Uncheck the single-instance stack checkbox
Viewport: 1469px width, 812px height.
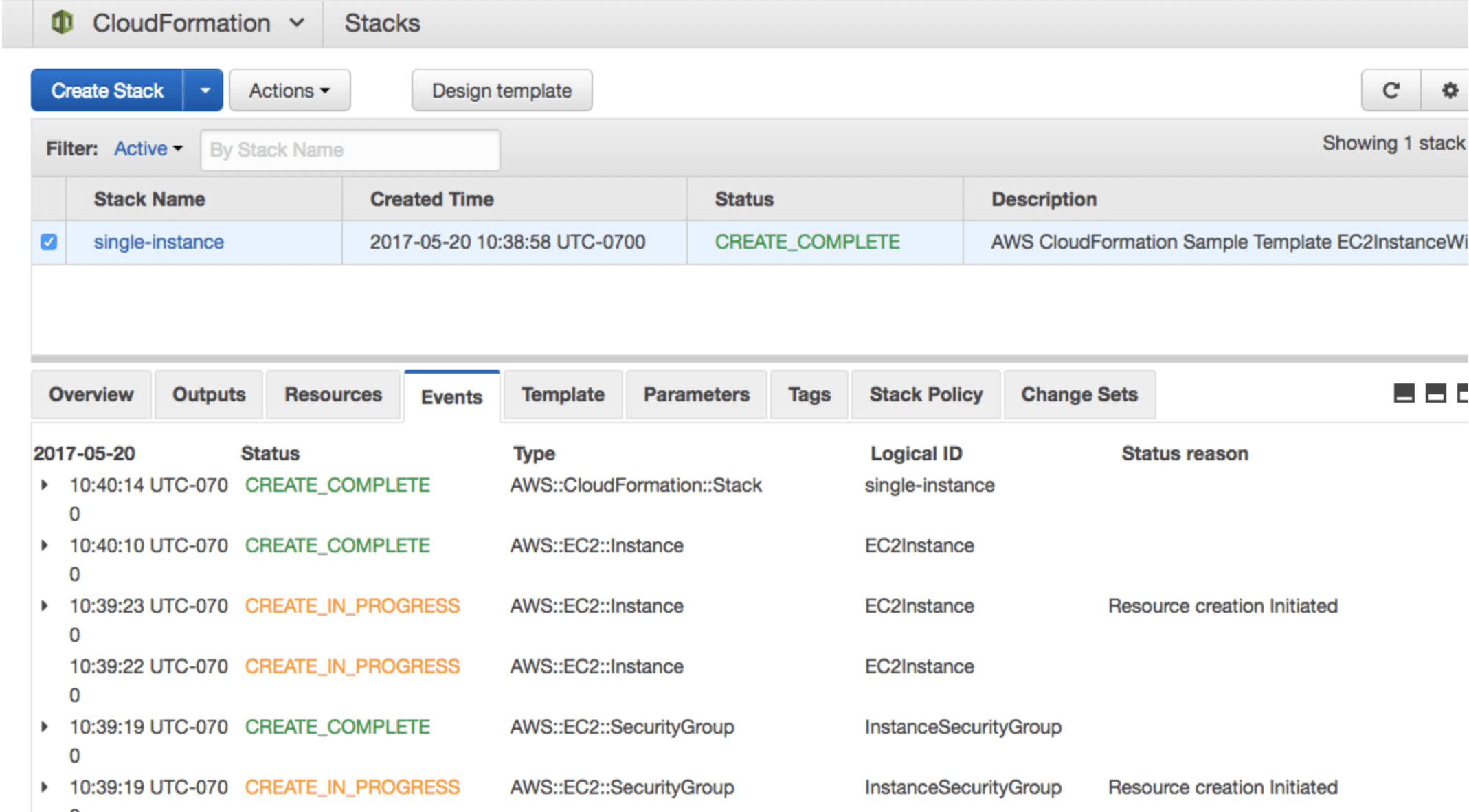pos(49,243)
